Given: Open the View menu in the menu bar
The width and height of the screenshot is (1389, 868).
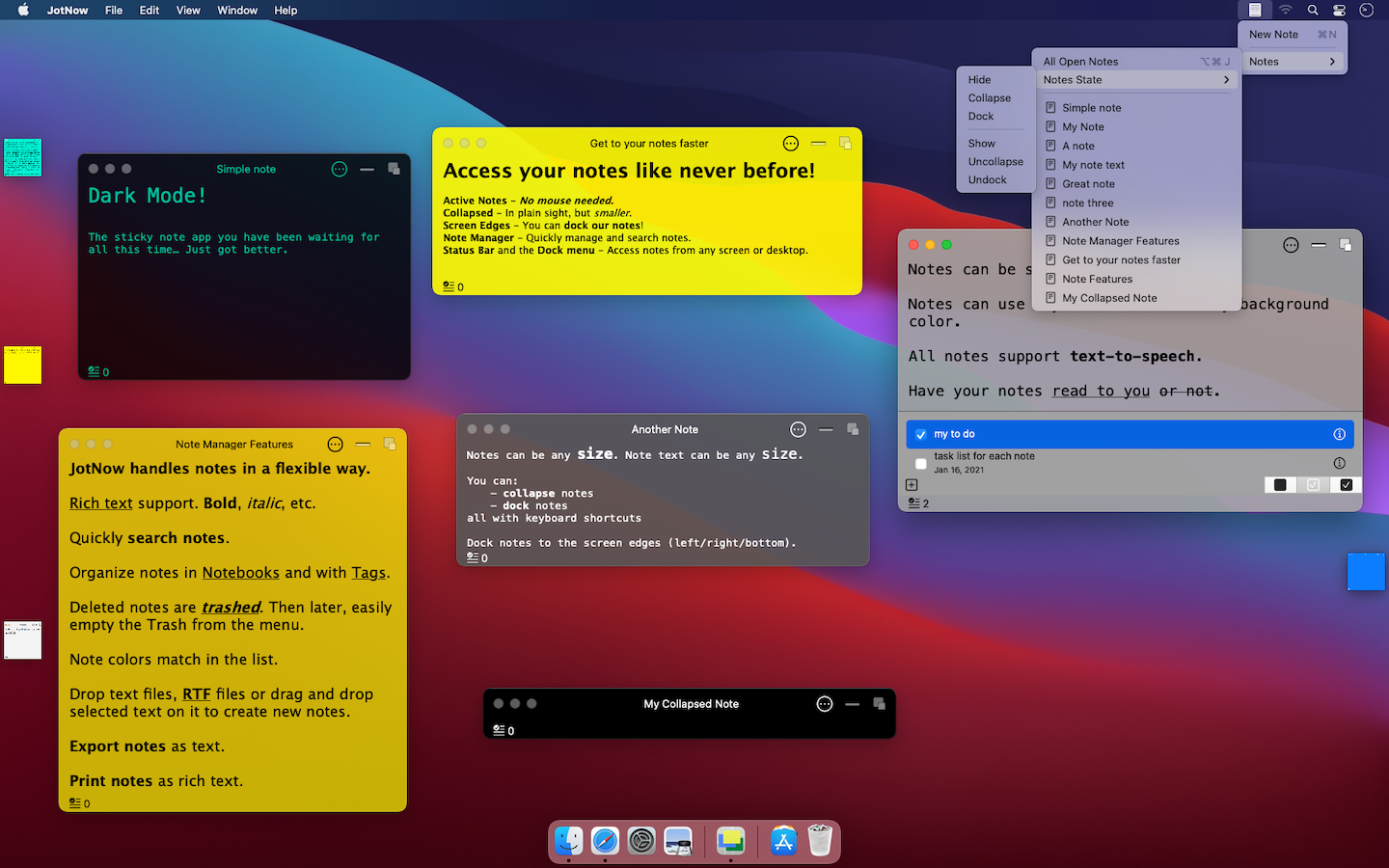Looking at the screenshot, I should tap(188, 11).
